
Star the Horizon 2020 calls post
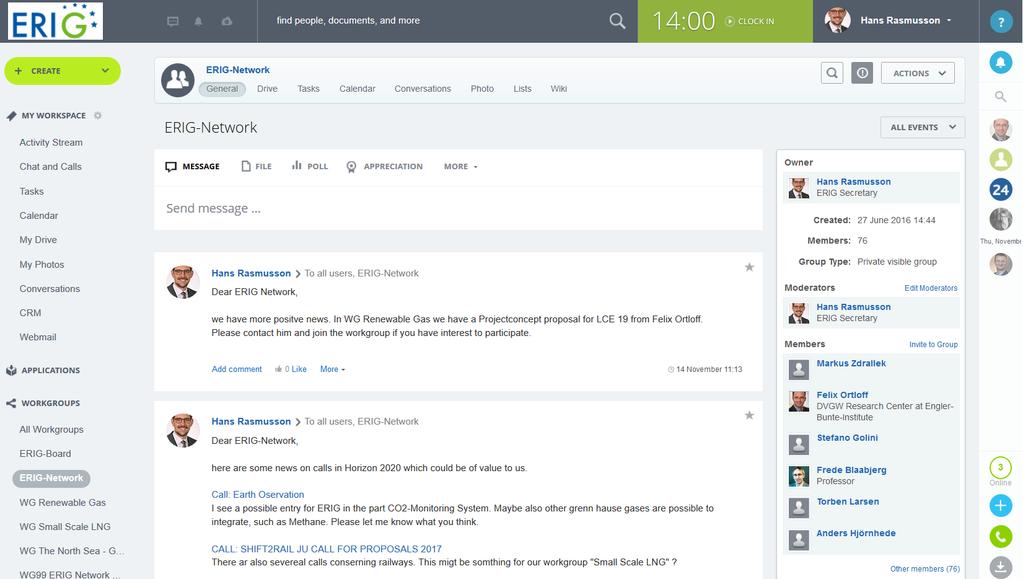pyautogui.click(x=750, y=415)
